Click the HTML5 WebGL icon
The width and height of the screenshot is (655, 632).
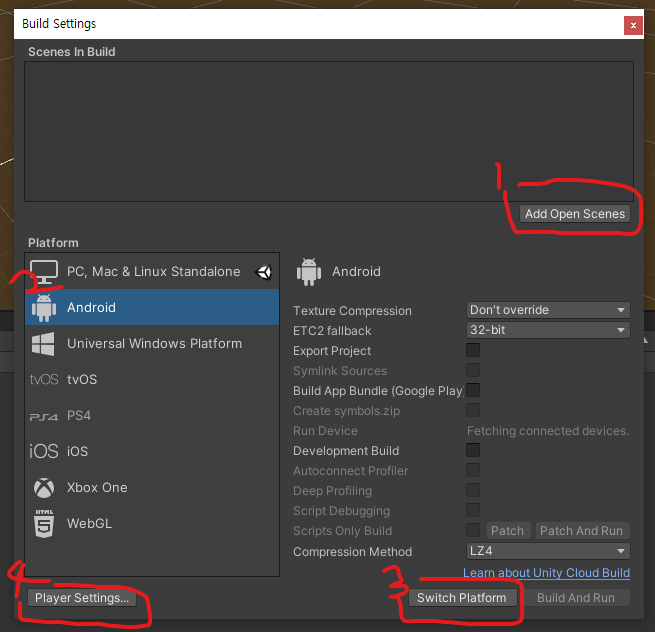coord(44,523)
